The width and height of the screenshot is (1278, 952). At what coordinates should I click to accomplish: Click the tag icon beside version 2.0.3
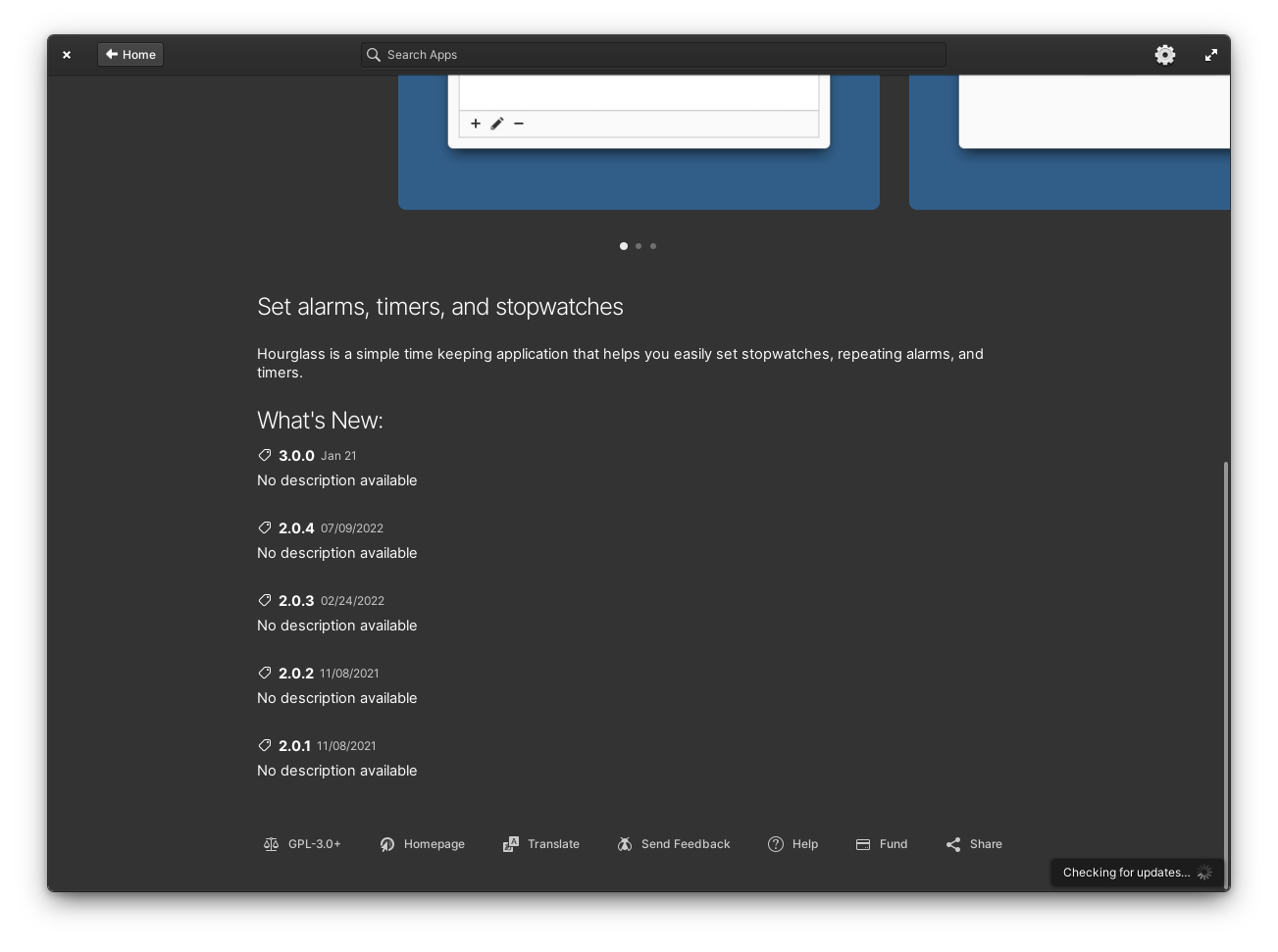point(265,600)
